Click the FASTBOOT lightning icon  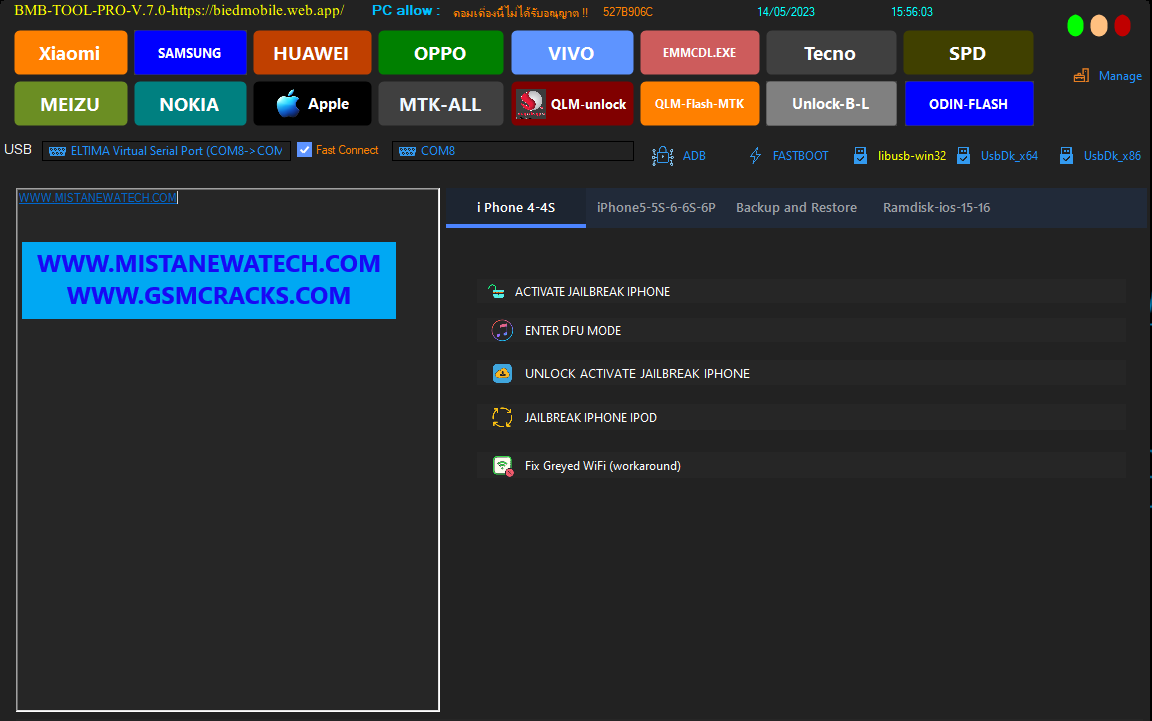(755, 156)
